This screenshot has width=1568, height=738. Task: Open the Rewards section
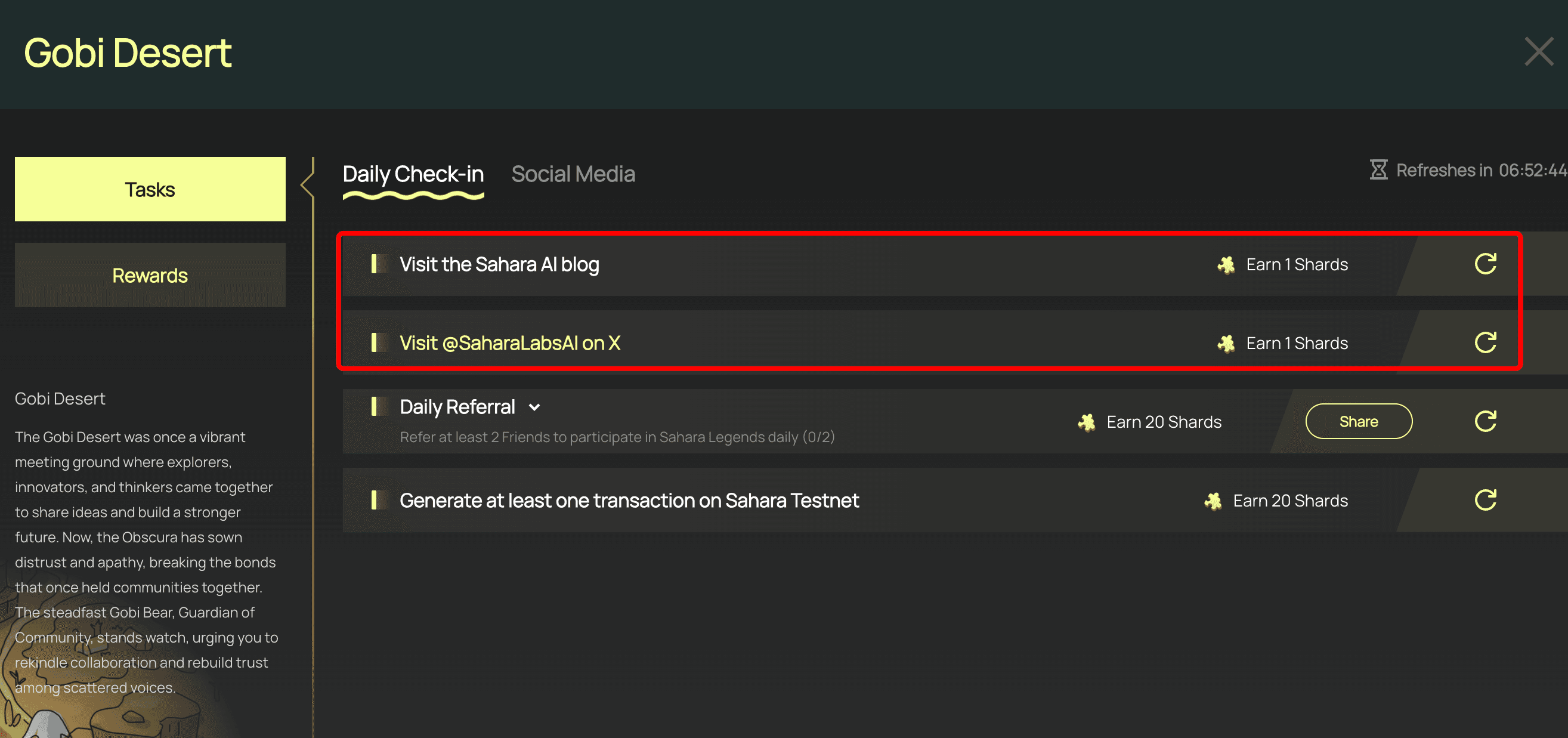[150, 275]
